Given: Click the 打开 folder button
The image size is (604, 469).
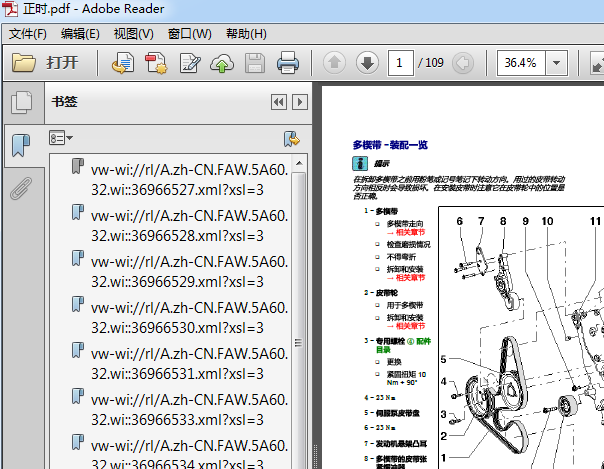Looking at the screenshot, I should pos(45,62).
